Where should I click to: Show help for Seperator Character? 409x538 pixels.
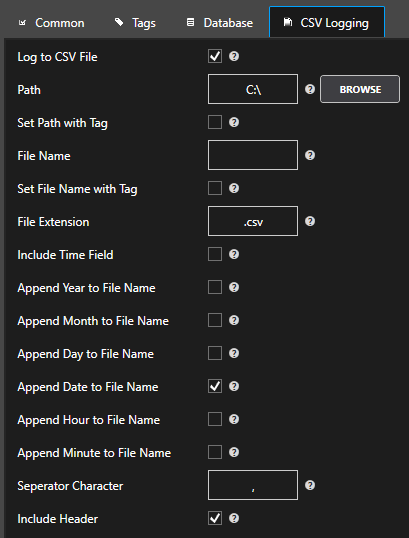pyautogui.click(x=310, y=485)
